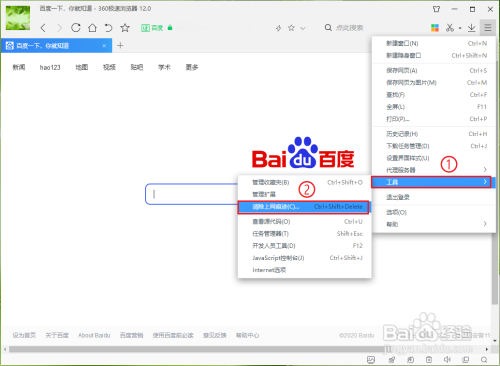Open Internet选项 in submenu
Screen dimensions: 500x366
[x=304, y=270]
